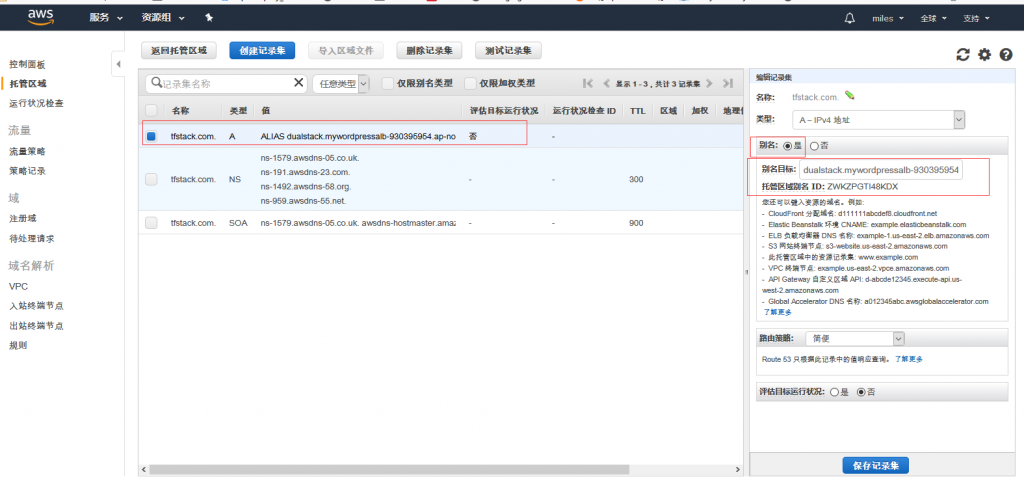Click the green pencil edit name icon
The image size is (1024, 477).
point(850,95)
